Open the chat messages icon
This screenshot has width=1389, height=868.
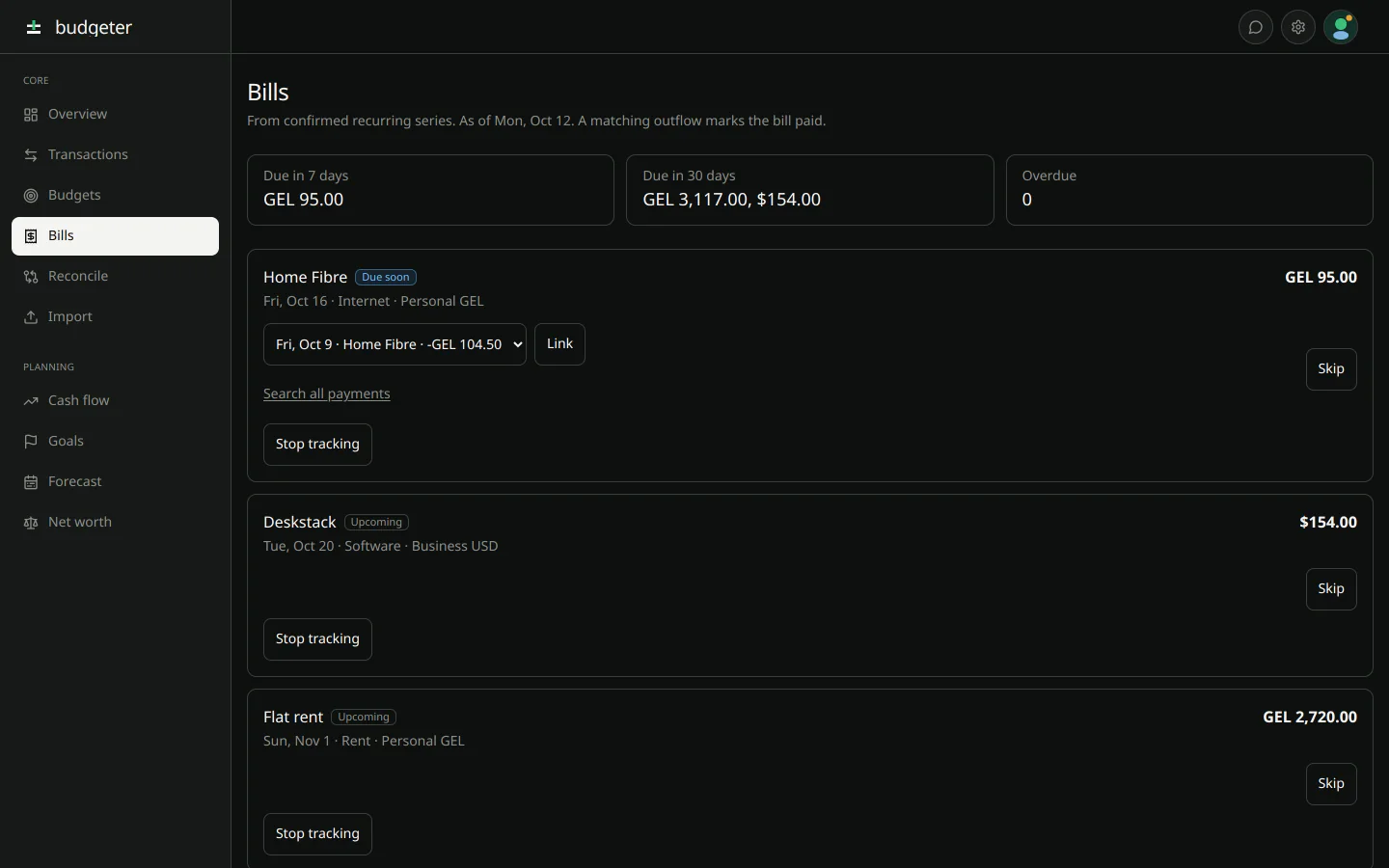(1256, 27)
